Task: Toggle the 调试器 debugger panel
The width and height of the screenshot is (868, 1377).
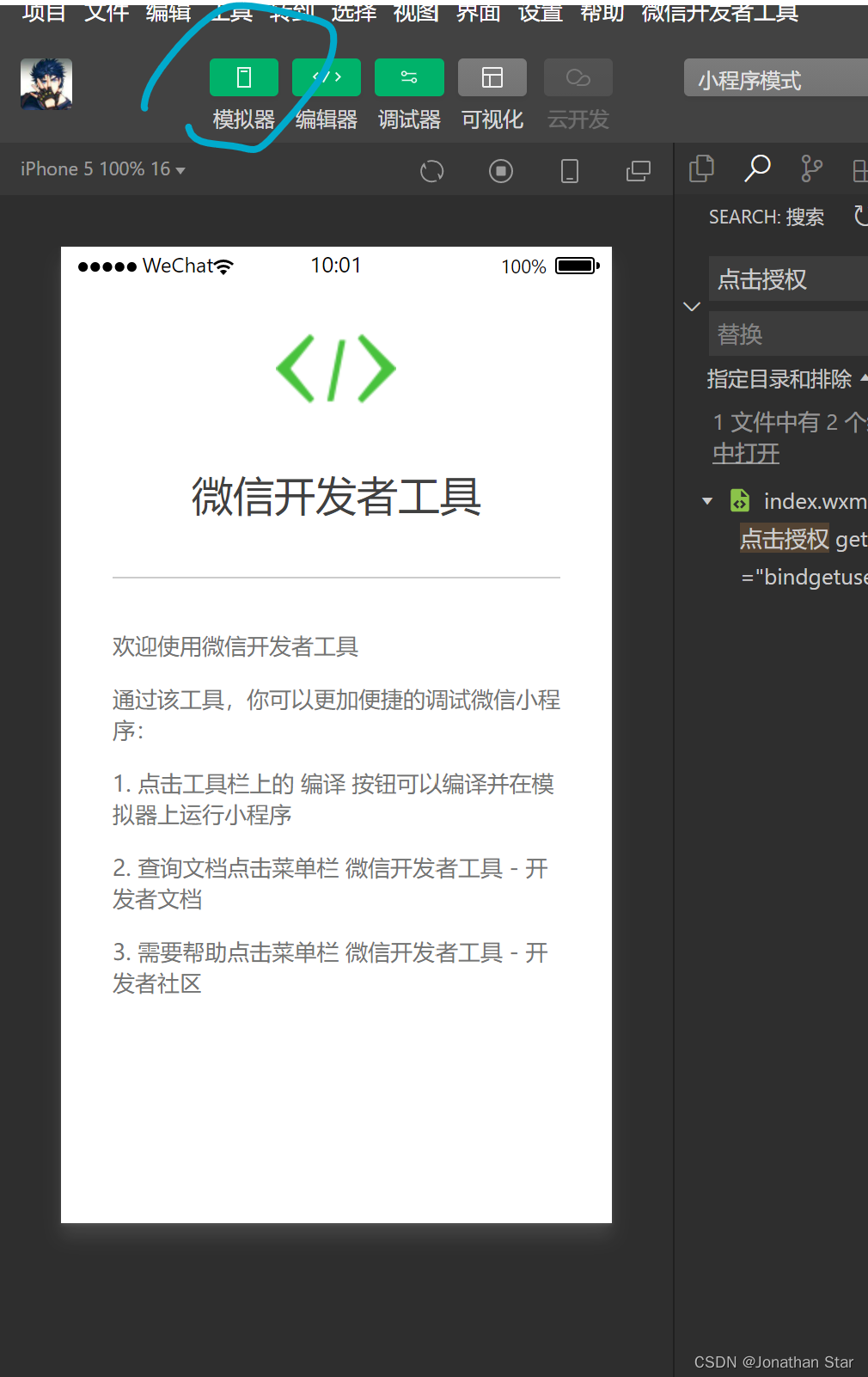Action: [x=409, y=77]
